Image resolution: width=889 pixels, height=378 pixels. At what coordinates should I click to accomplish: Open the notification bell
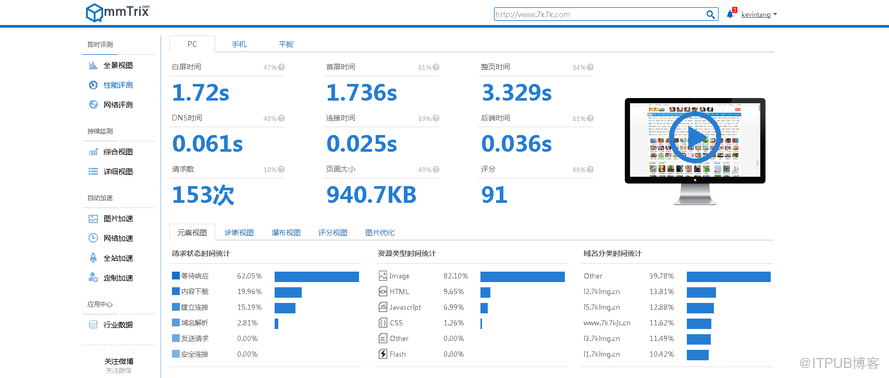pos(730,14)
